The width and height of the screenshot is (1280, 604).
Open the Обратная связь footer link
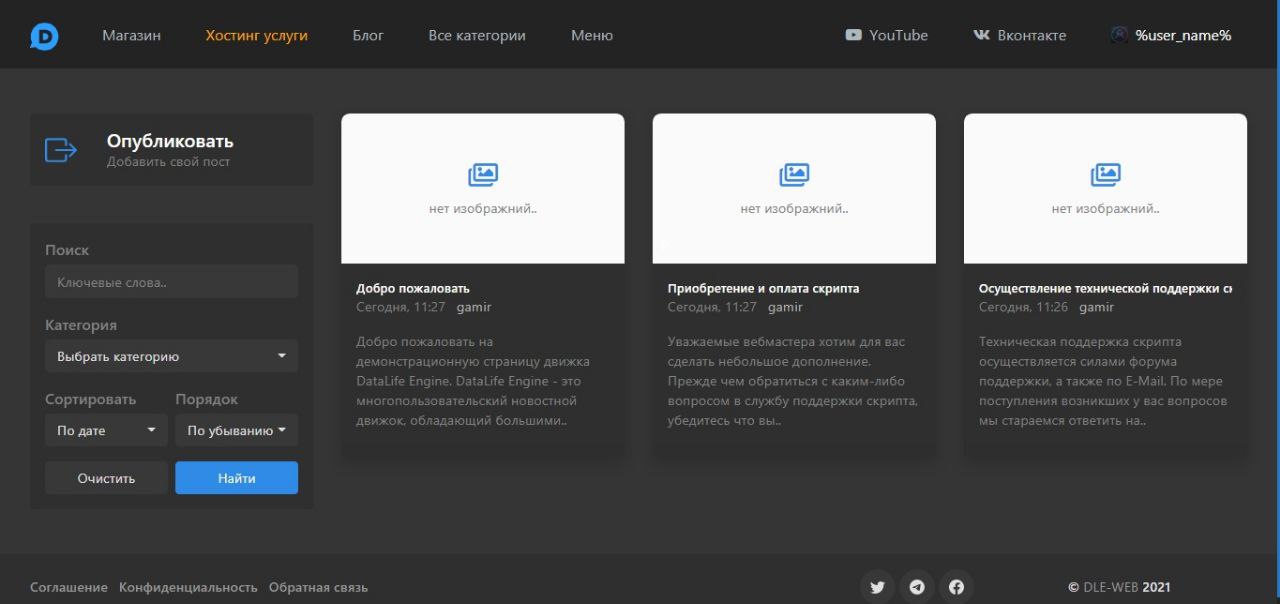[x=318, y=587]
